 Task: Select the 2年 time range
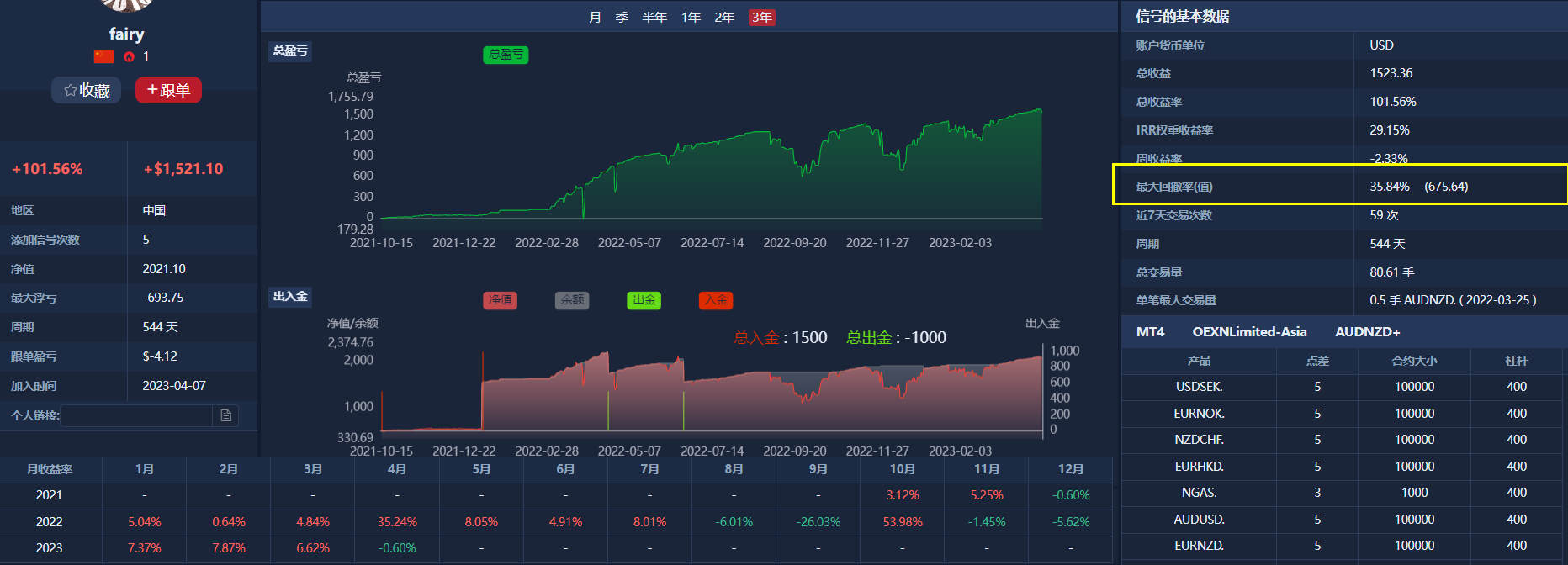coord(725,18)
